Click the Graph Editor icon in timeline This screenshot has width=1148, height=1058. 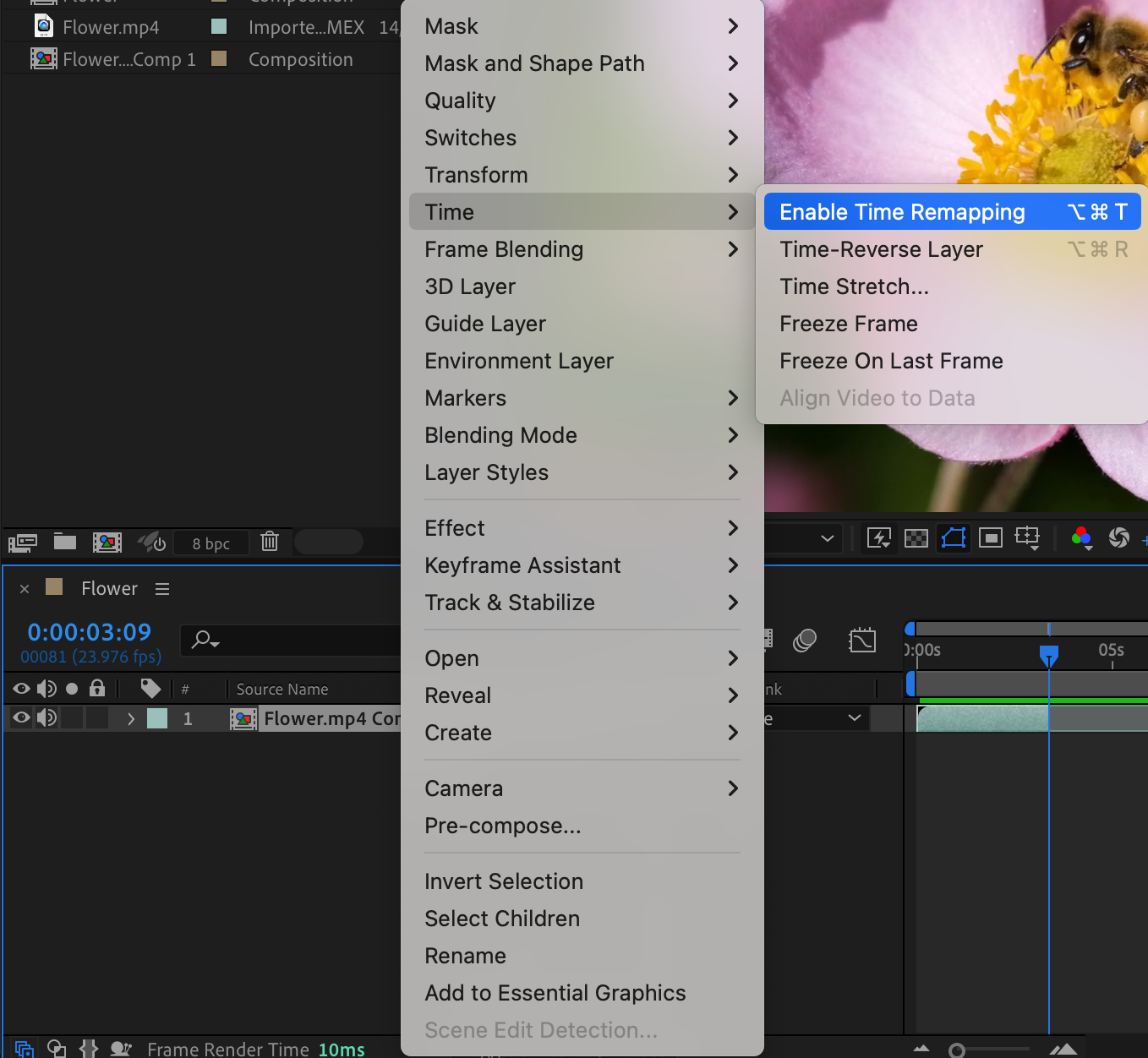coord(862,641)
